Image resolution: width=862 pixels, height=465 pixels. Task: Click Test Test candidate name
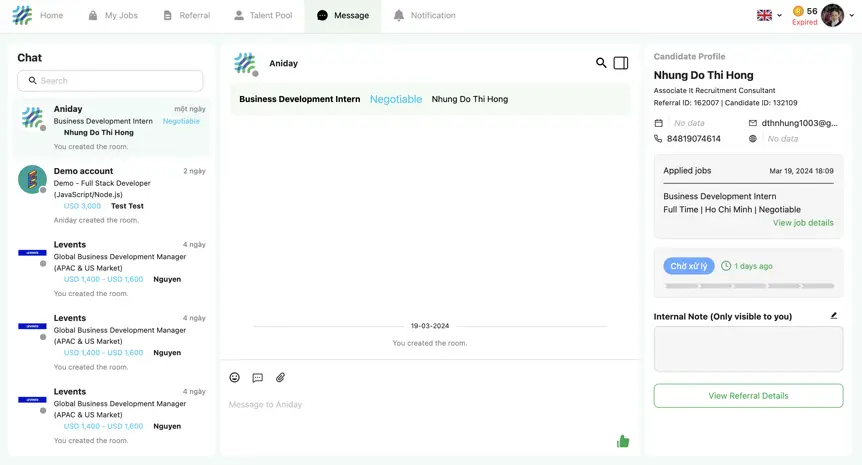(127, 206)
